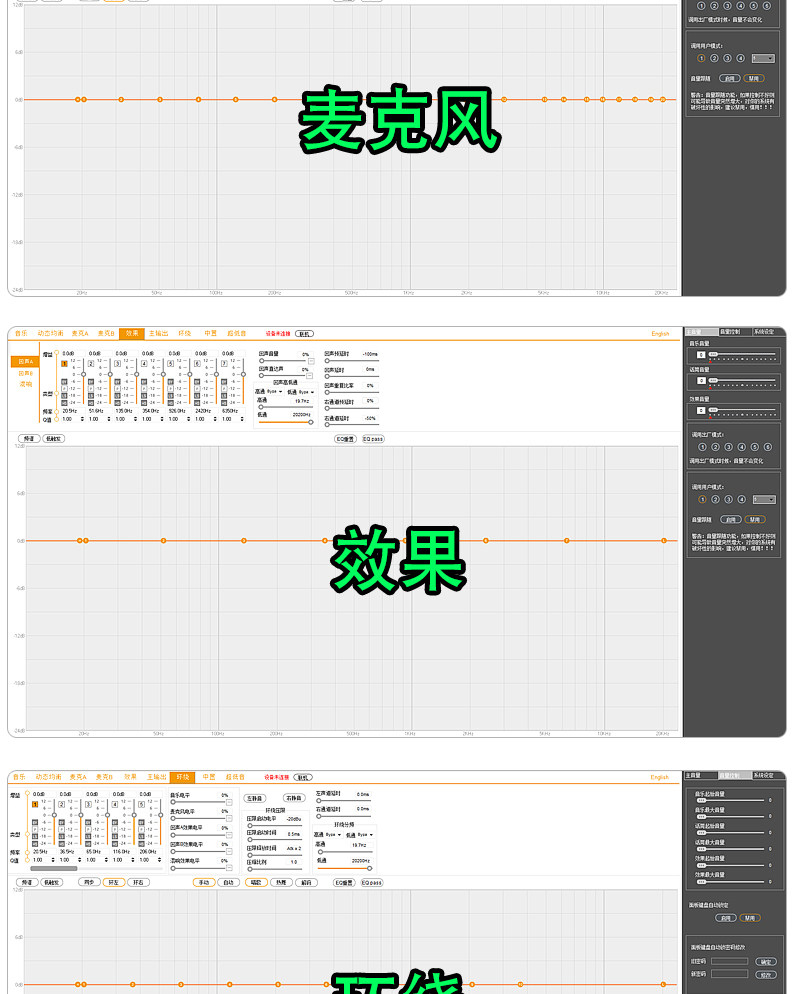Click 右静音 button in 环绕 panel
Screen dimensions: 800x994
click(x=294, y=798)
